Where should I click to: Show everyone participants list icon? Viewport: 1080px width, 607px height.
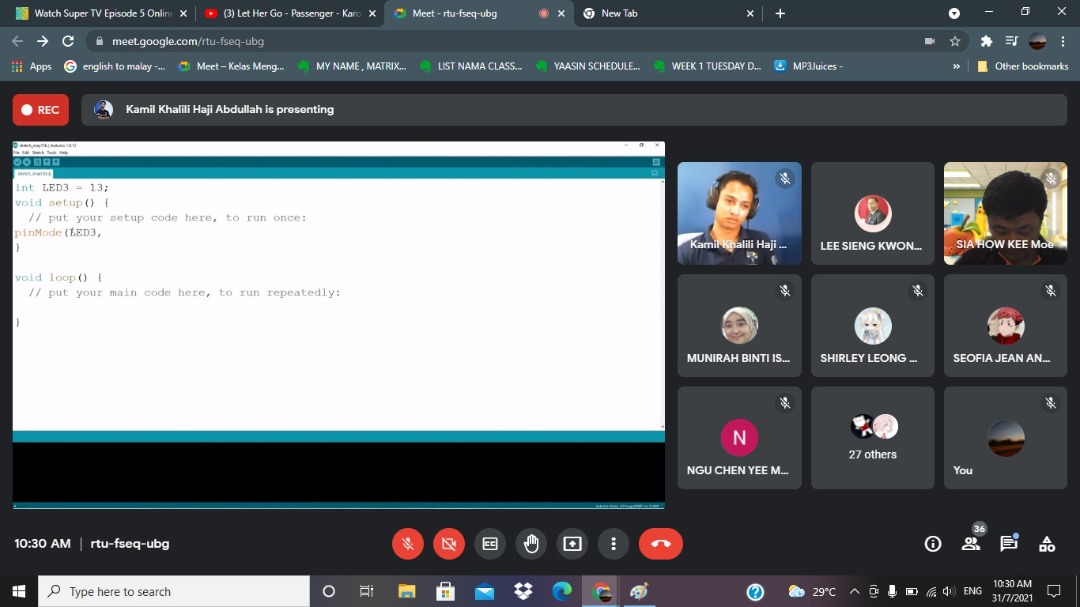point(970,544)
